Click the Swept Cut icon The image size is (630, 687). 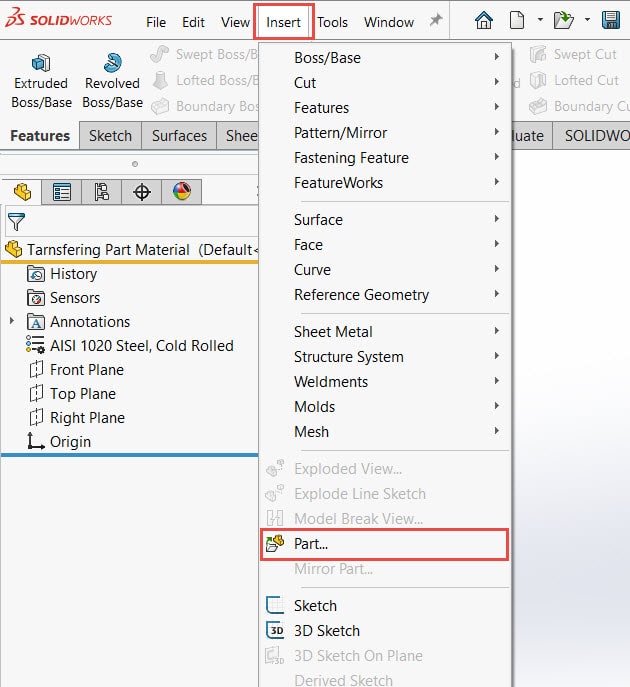(x=538, y=54)
